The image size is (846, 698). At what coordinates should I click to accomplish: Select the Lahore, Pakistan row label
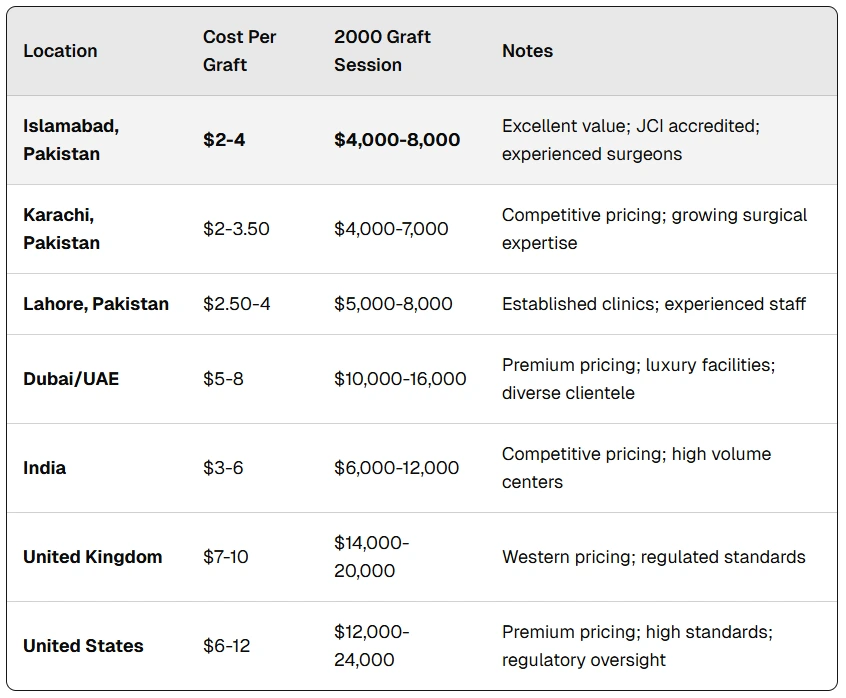(x=96, y=304)
